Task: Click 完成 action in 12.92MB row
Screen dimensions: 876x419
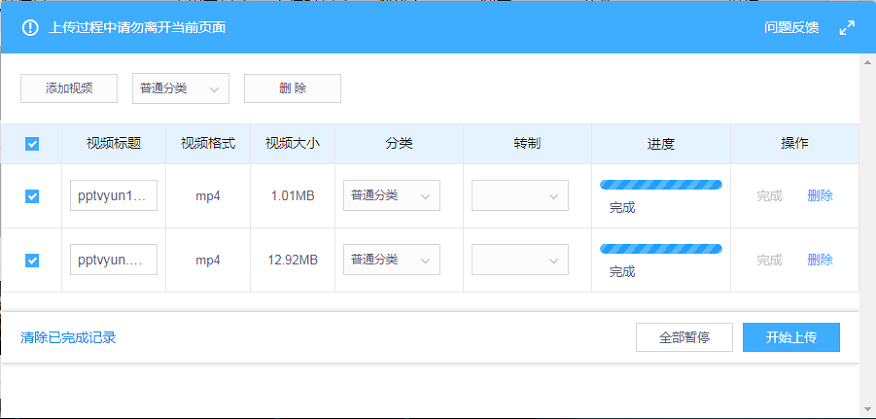Action: pyautogui.click(x=769, y=260)
